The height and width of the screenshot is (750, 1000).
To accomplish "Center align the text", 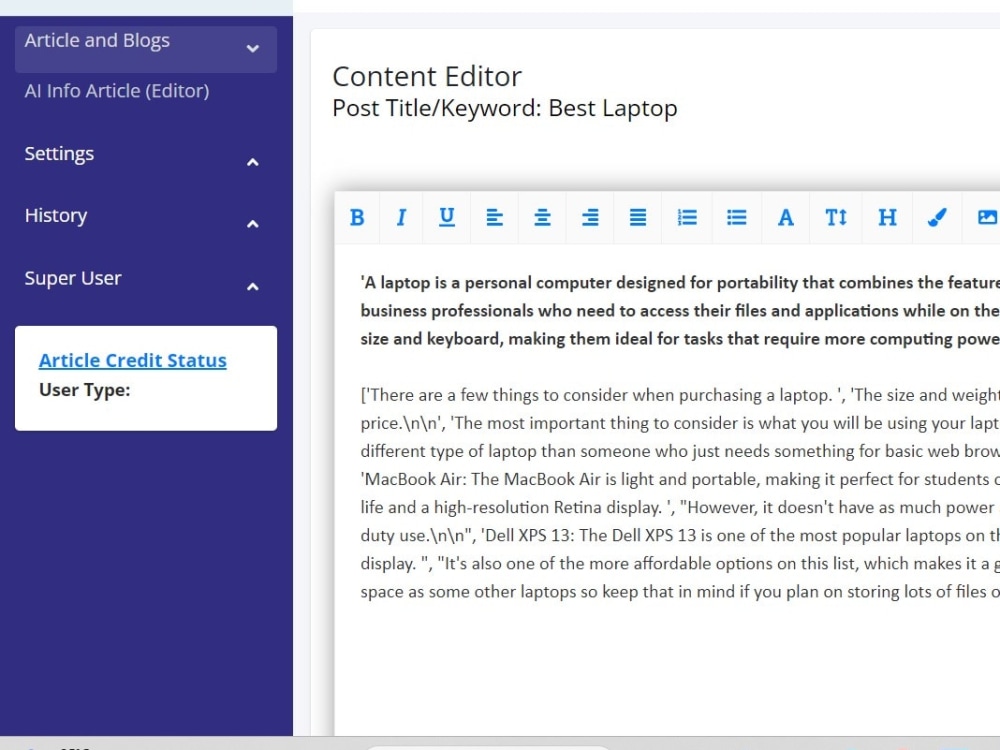I will pyautogui.click(x=542, y=217).
